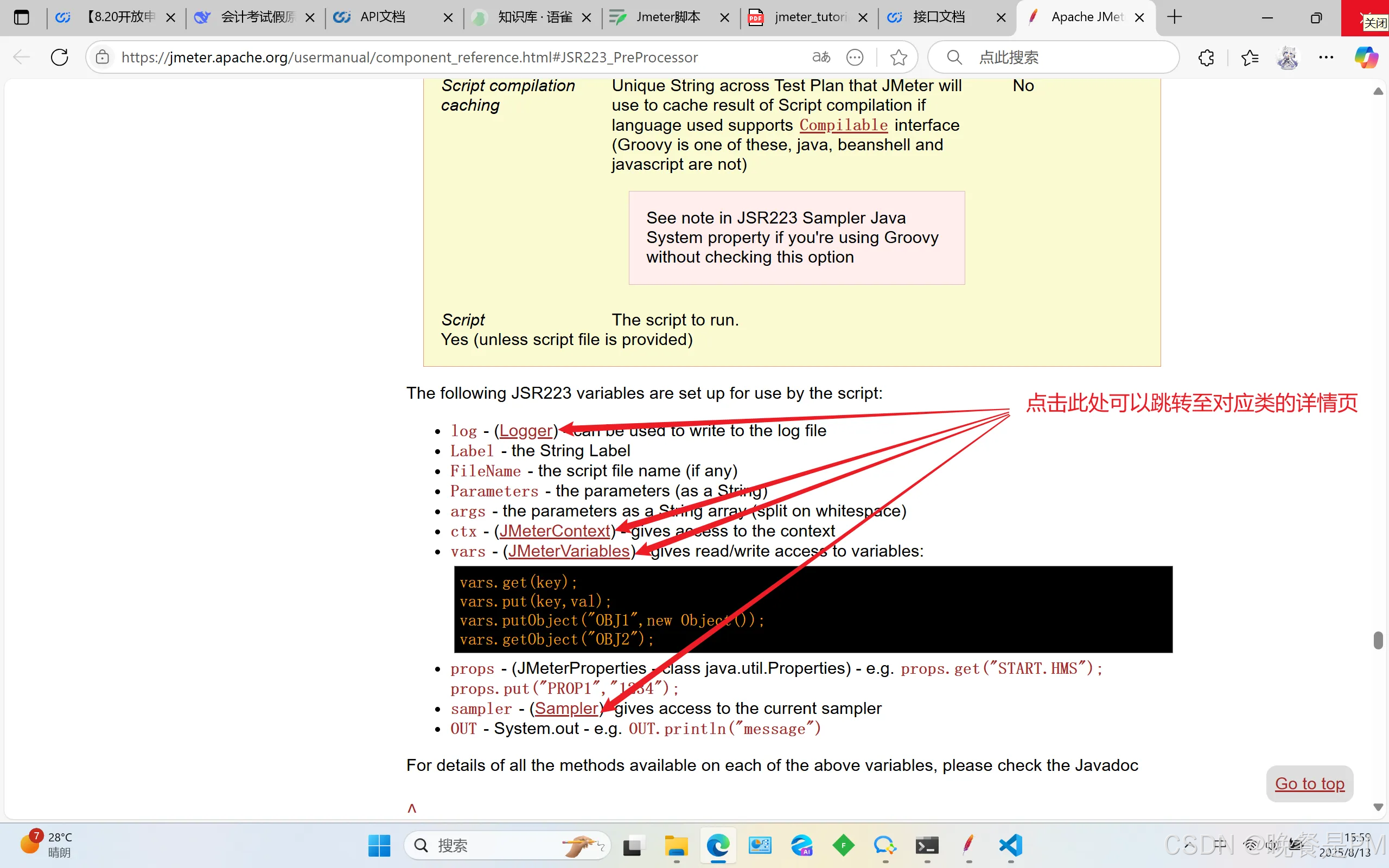Switch to the 知识库·语雀 tab

click(x=532, y=17)
